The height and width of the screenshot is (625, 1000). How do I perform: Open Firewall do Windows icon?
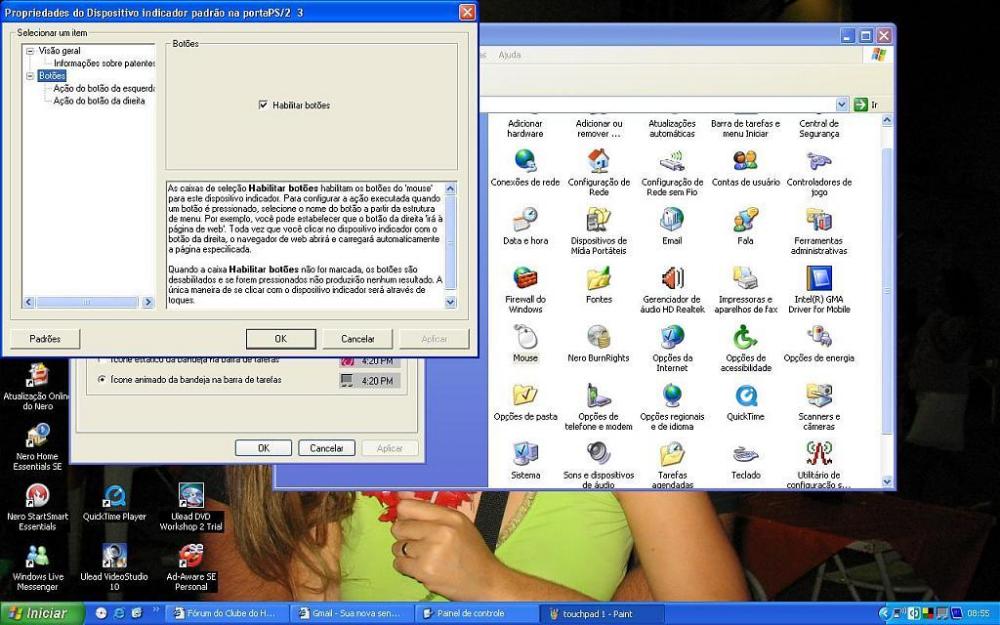click(525, 280)
